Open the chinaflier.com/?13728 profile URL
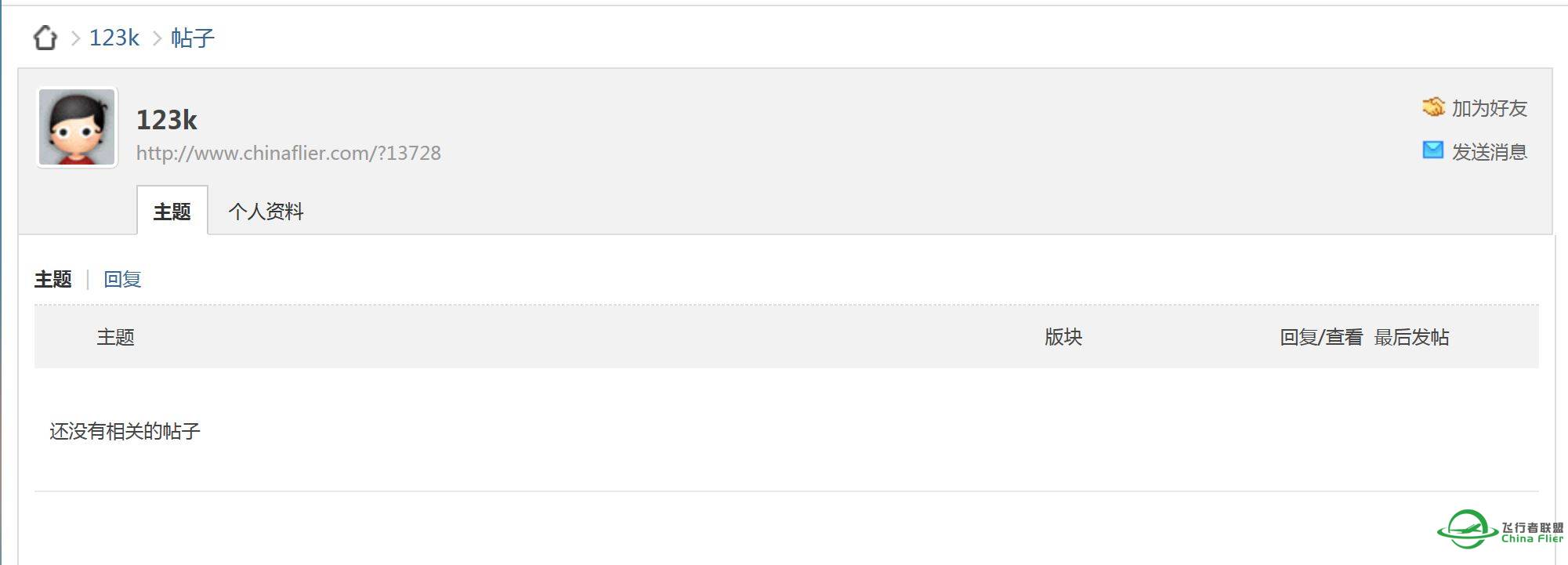 click(x=288, y=153)
